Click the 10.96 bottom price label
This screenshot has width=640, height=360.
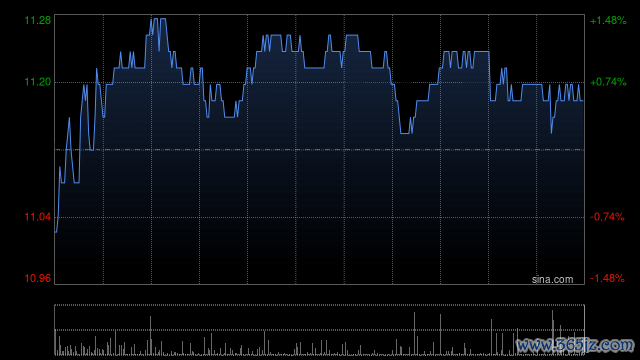38,278
